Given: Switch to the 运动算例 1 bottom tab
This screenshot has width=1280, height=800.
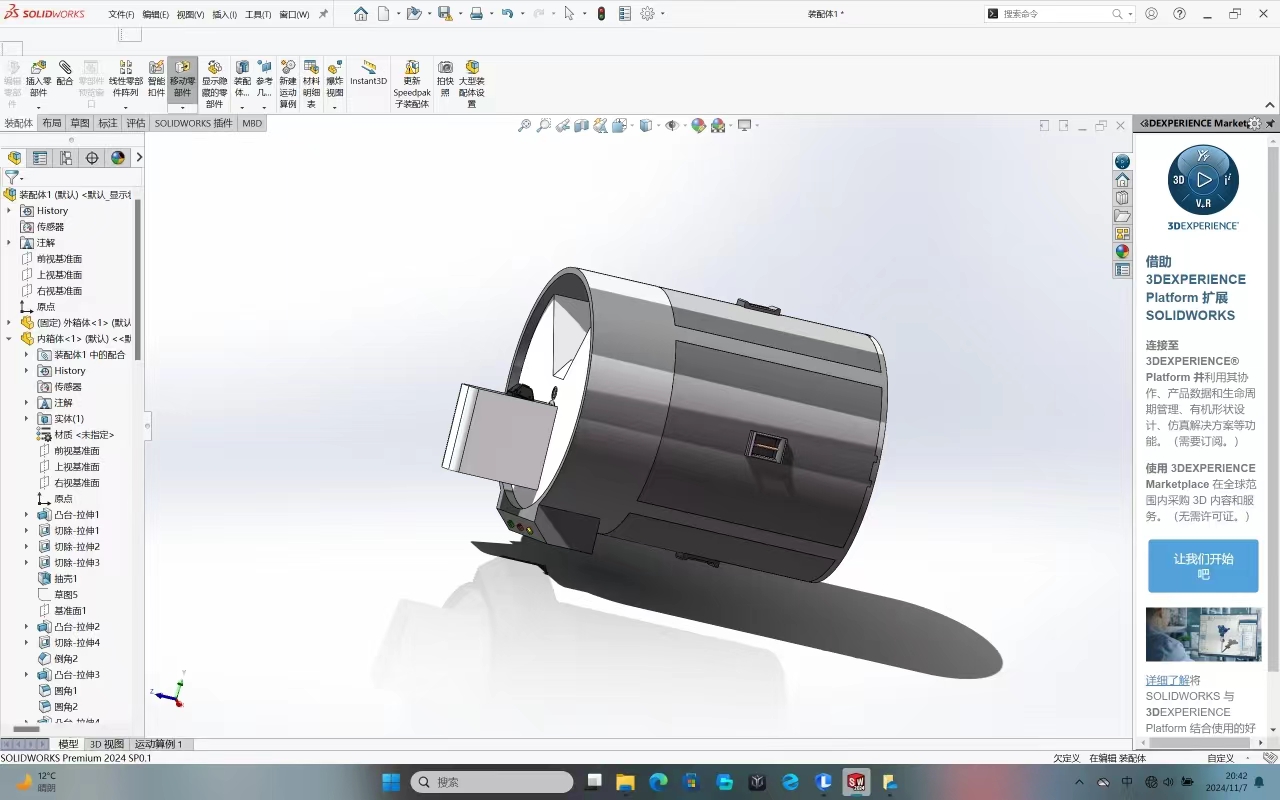Looking at the screenshot, I should pos(159,744).
